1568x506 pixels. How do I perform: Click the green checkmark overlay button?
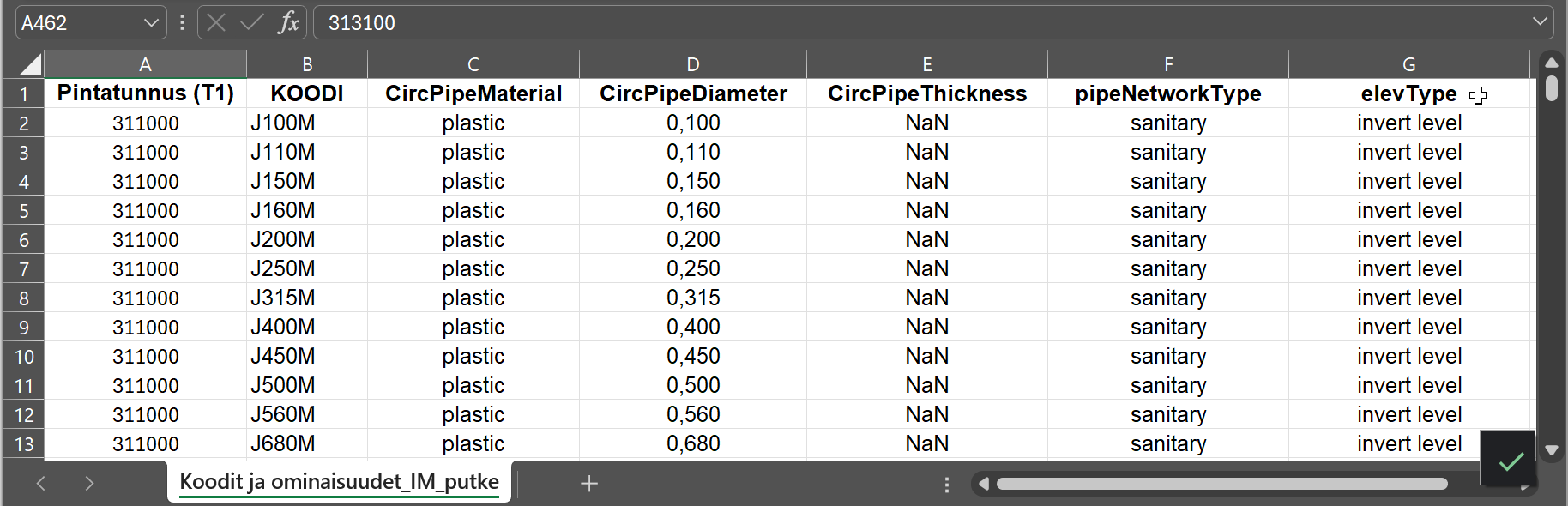[x=1510, y=461]
